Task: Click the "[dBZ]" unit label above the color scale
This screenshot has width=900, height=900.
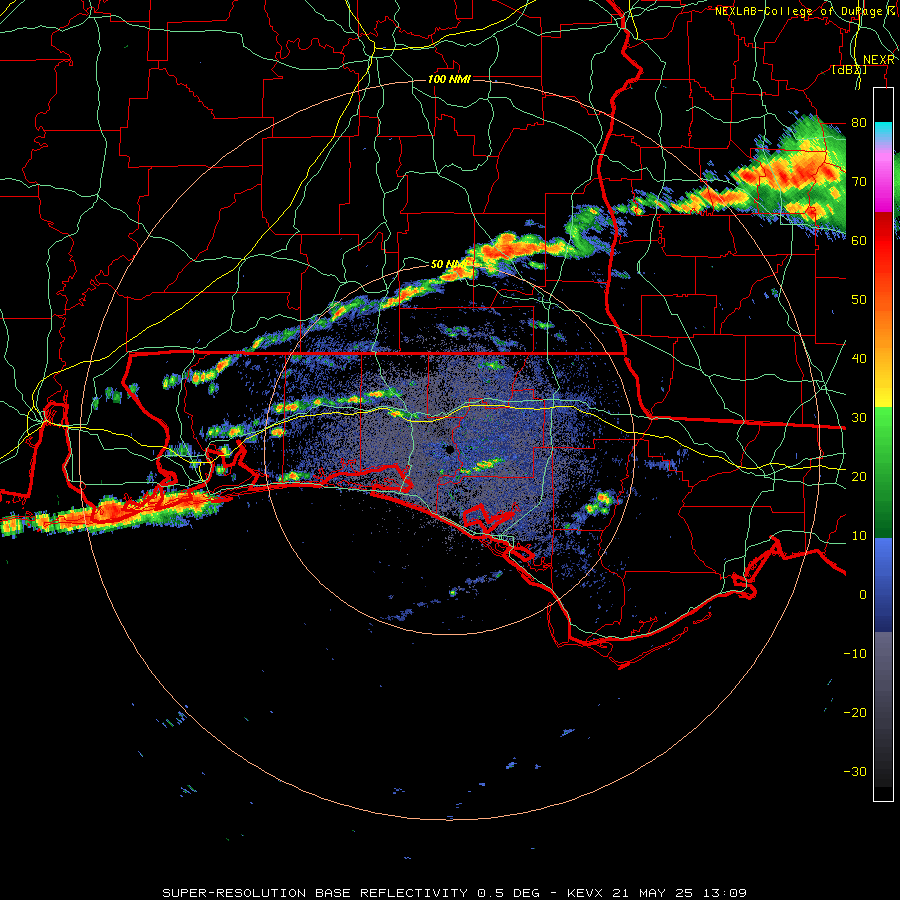Action: tap(849, 70)
